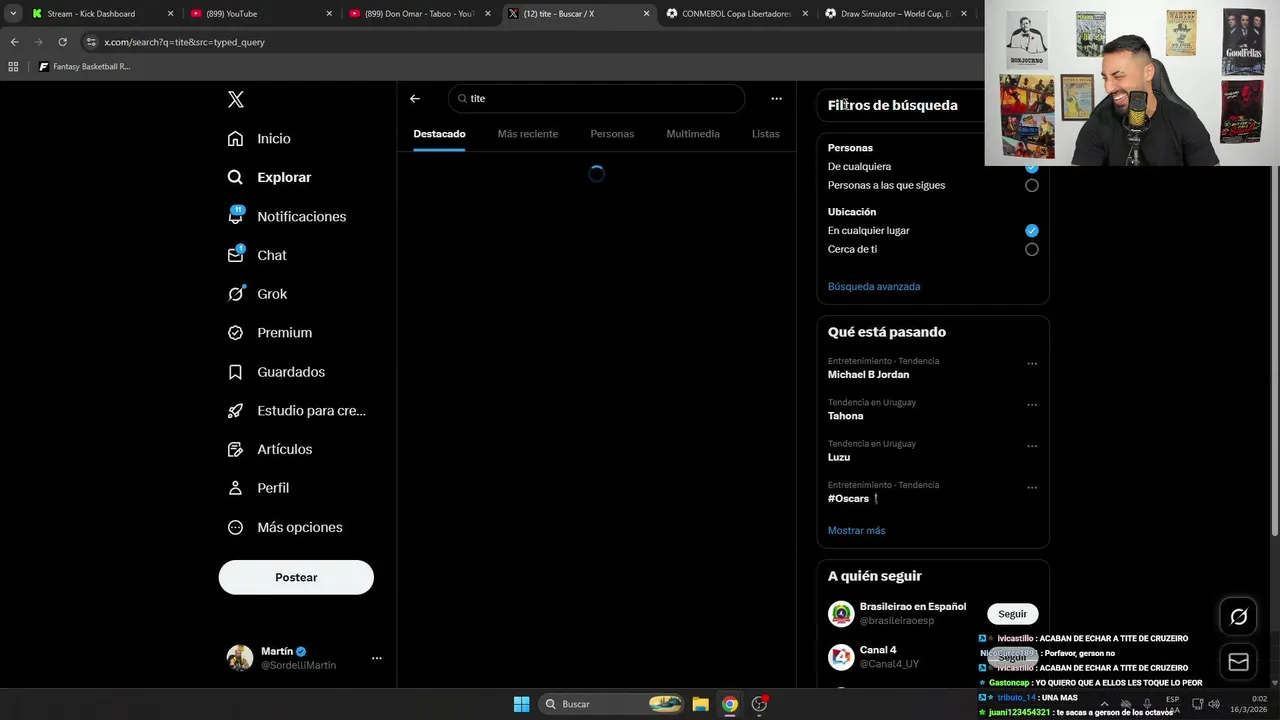Open Guardados bookmark icon

click(235, 372)
